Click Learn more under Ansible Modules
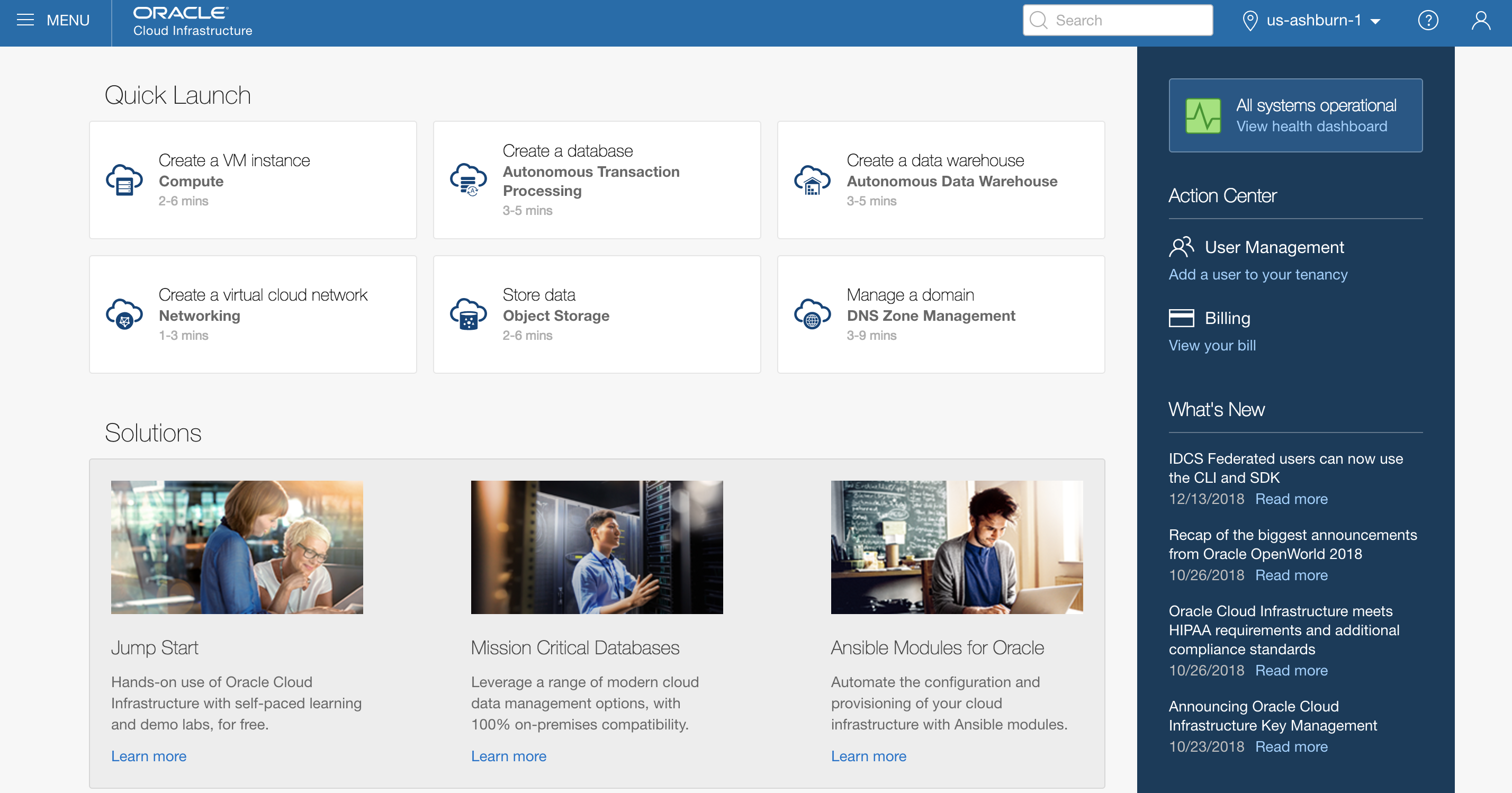Screen dimensions: 1512x793 tap(868, 756)
